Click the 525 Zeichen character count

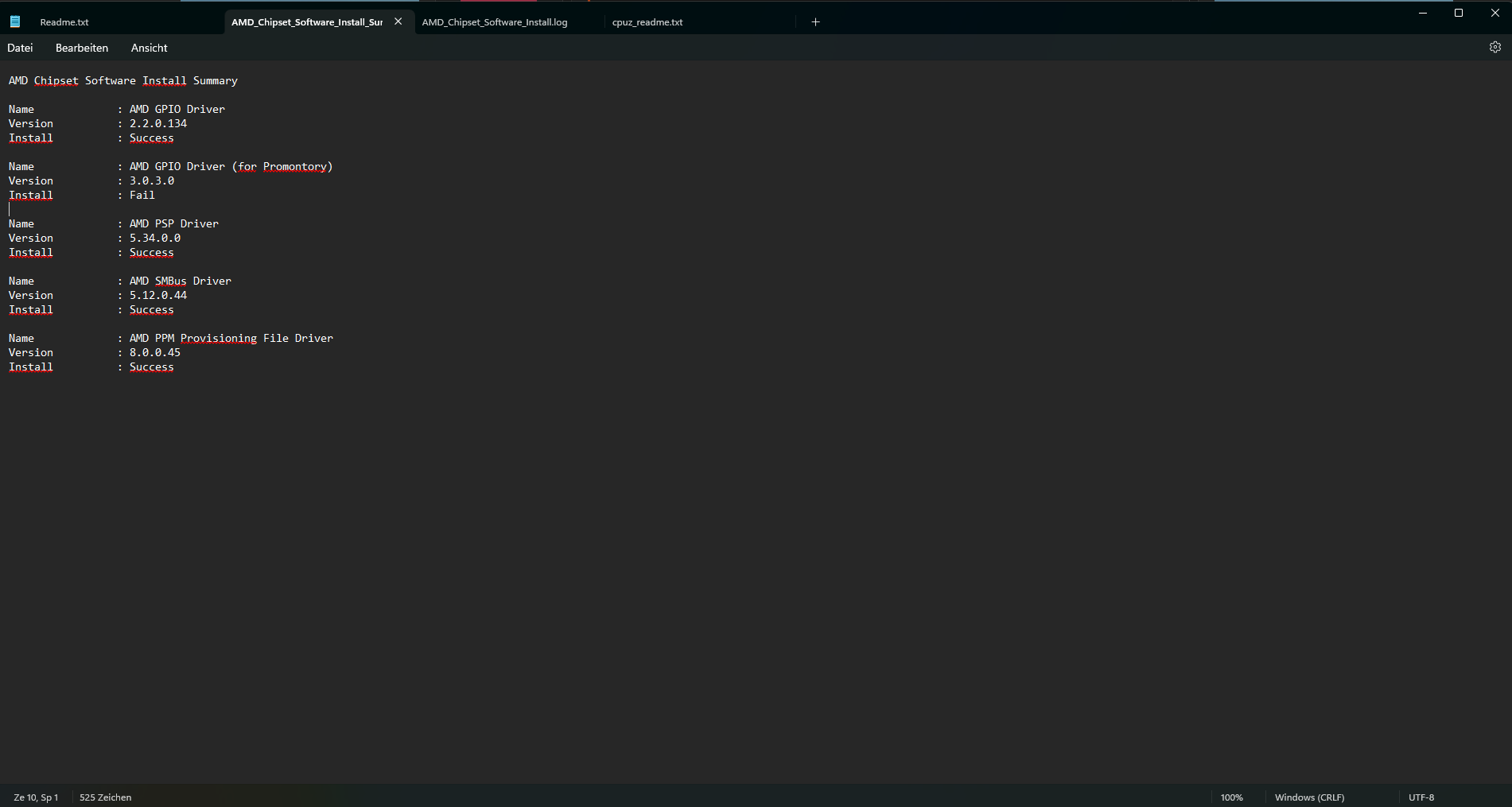[x=106, y=797]
